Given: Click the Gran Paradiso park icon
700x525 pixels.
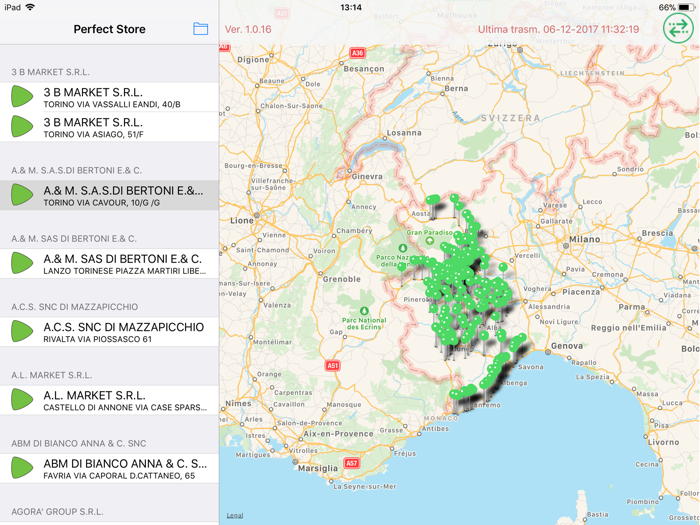Looking at the screenshot, I should [429, 241].
